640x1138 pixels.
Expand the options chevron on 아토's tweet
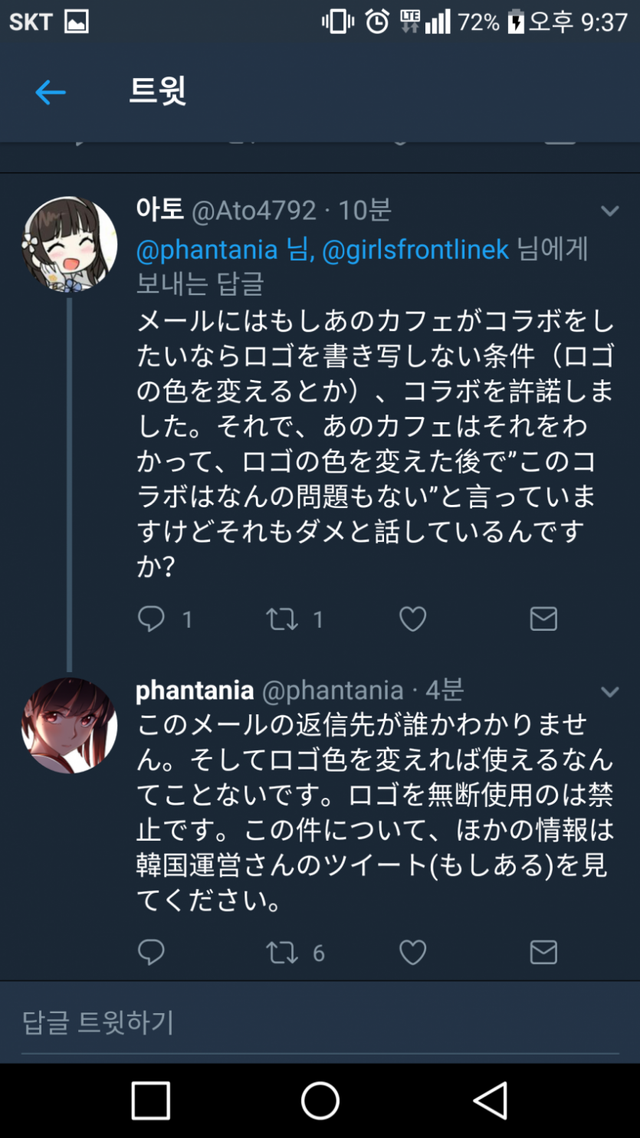pos(611,212)
